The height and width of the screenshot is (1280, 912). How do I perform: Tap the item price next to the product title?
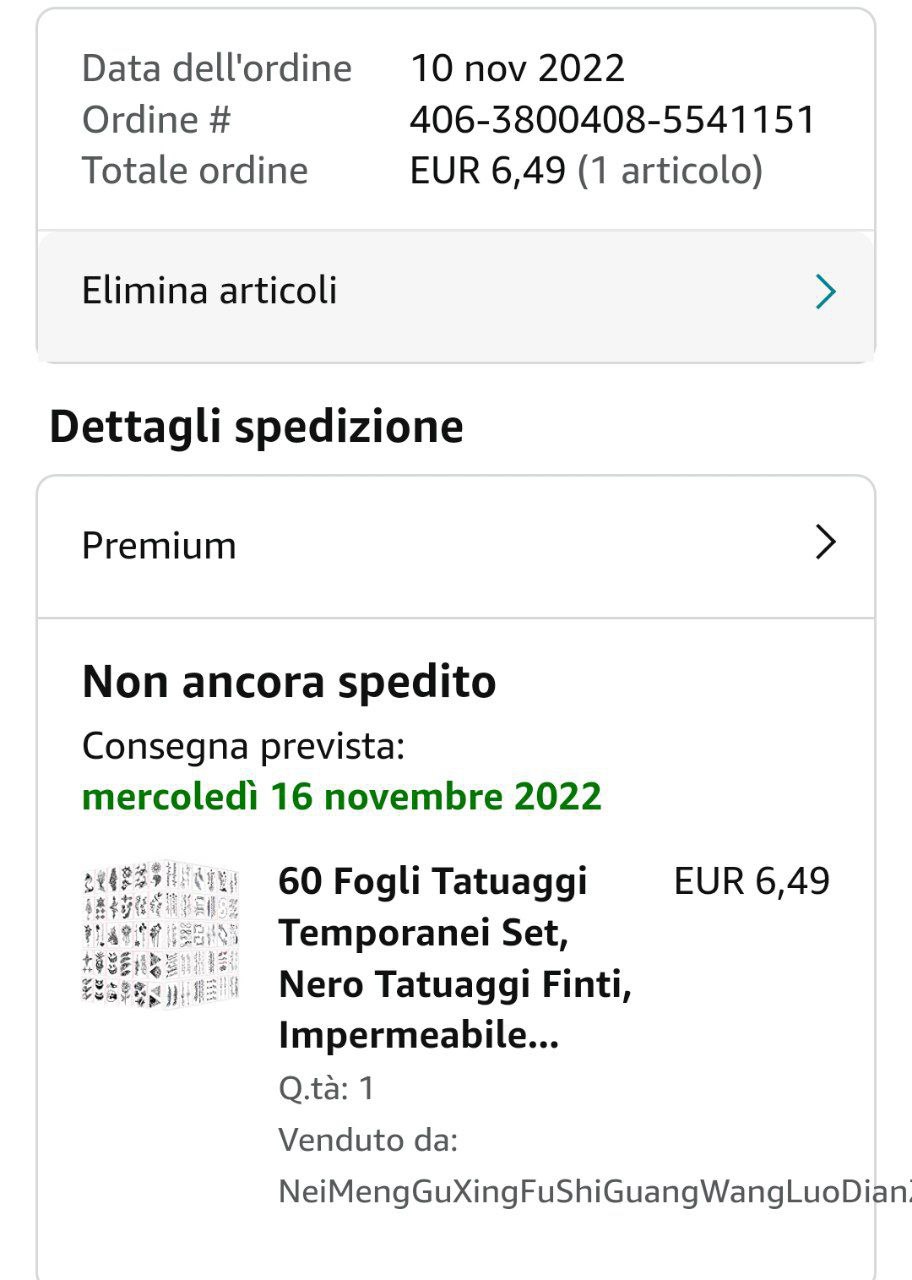pos(751,881)
